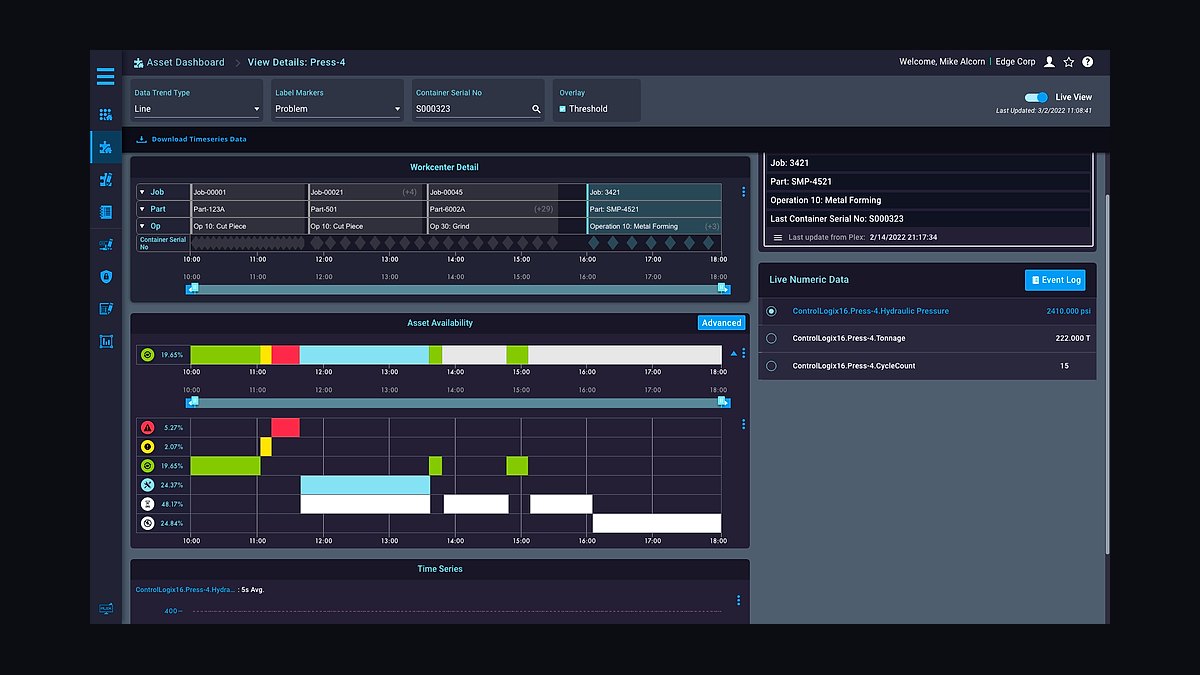Grab Workcenter Detail range slider left handle
The width and height of the screenshot is (1200, 675).
(194, 288)
